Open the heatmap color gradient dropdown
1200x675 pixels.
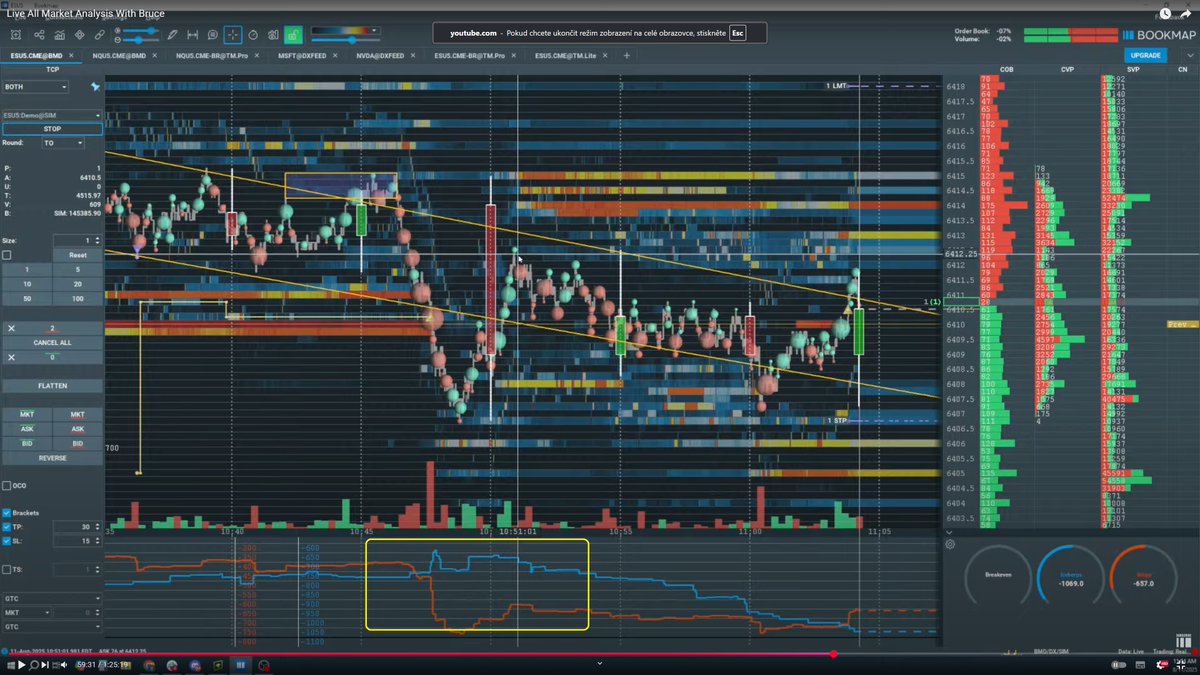coord(347,30)
